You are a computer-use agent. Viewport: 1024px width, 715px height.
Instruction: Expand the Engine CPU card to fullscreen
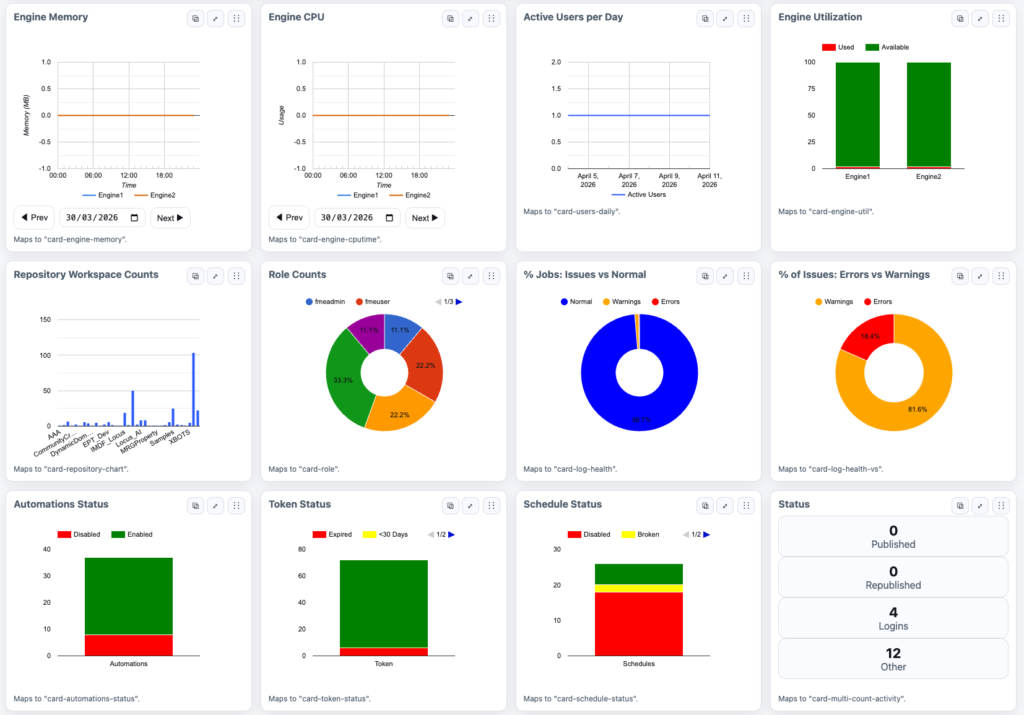(470, 18)
